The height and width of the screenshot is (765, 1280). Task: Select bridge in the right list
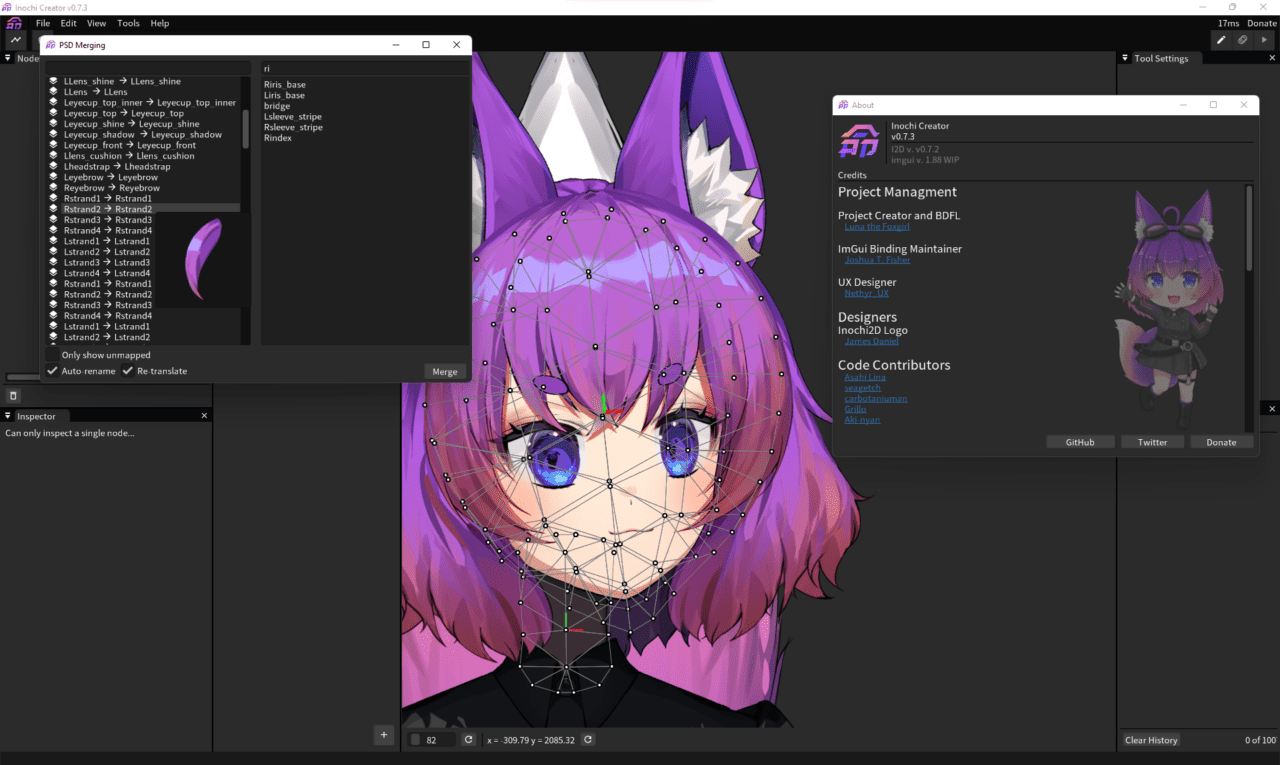(x=277, y=106)
